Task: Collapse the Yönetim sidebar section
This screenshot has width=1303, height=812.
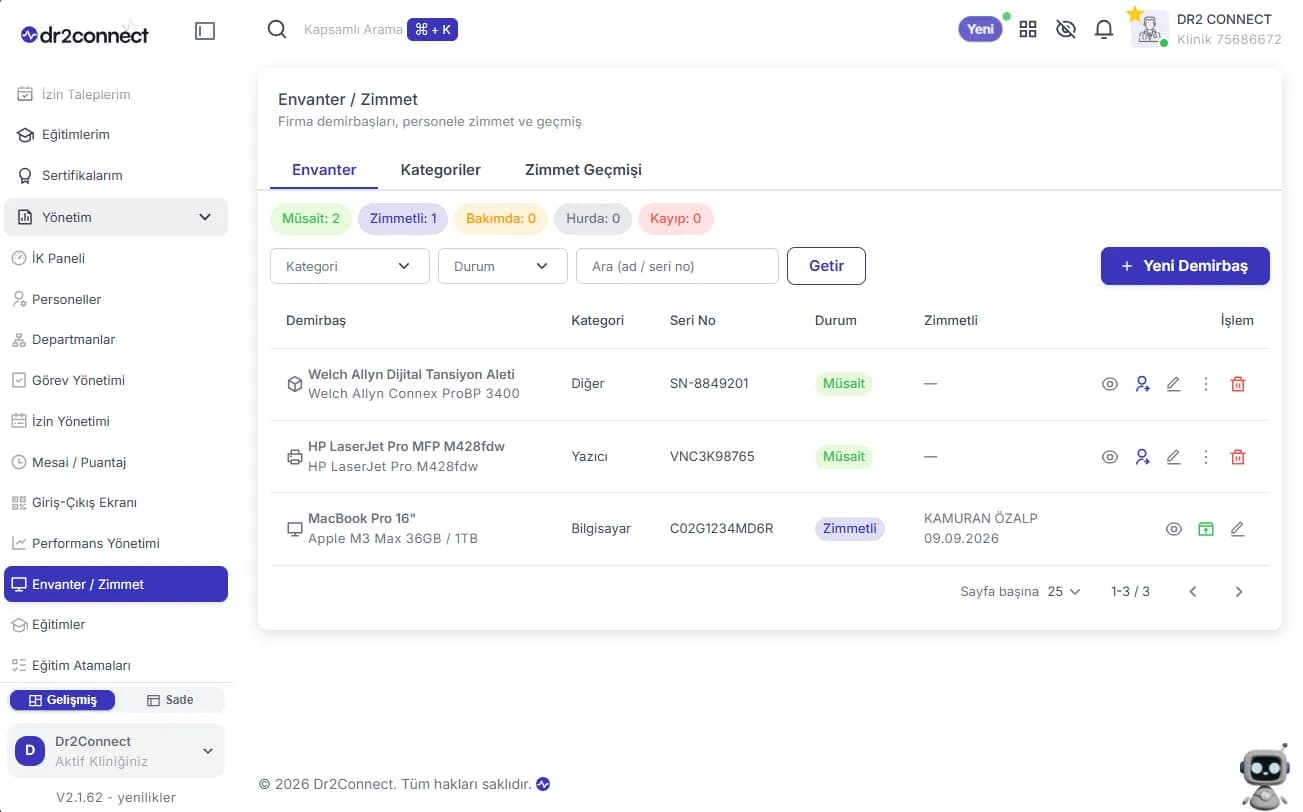Action: point(116,217)
